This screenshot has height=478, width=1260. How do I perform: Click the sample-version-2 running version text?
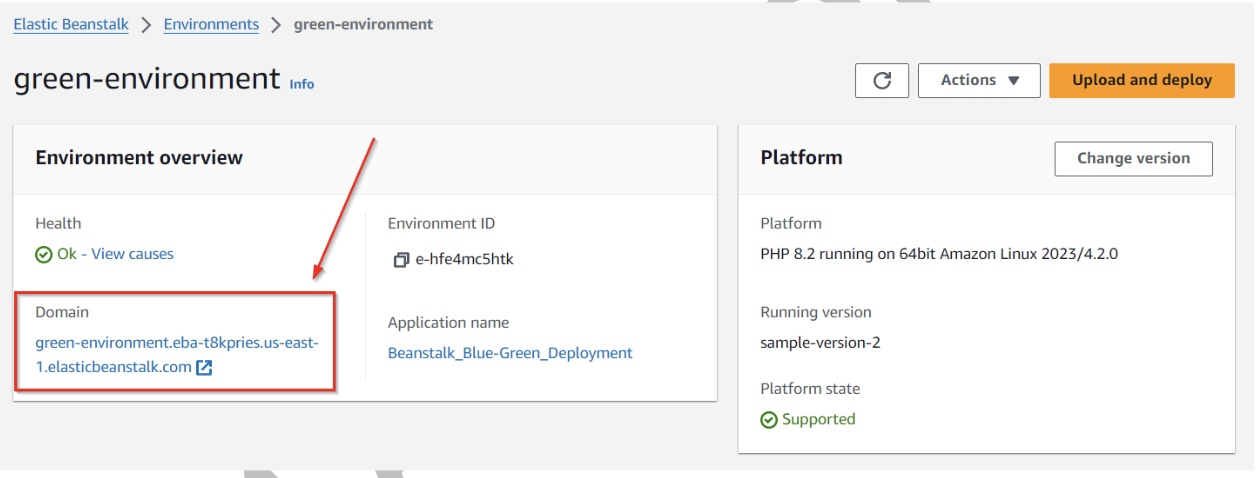click(820, 343)
